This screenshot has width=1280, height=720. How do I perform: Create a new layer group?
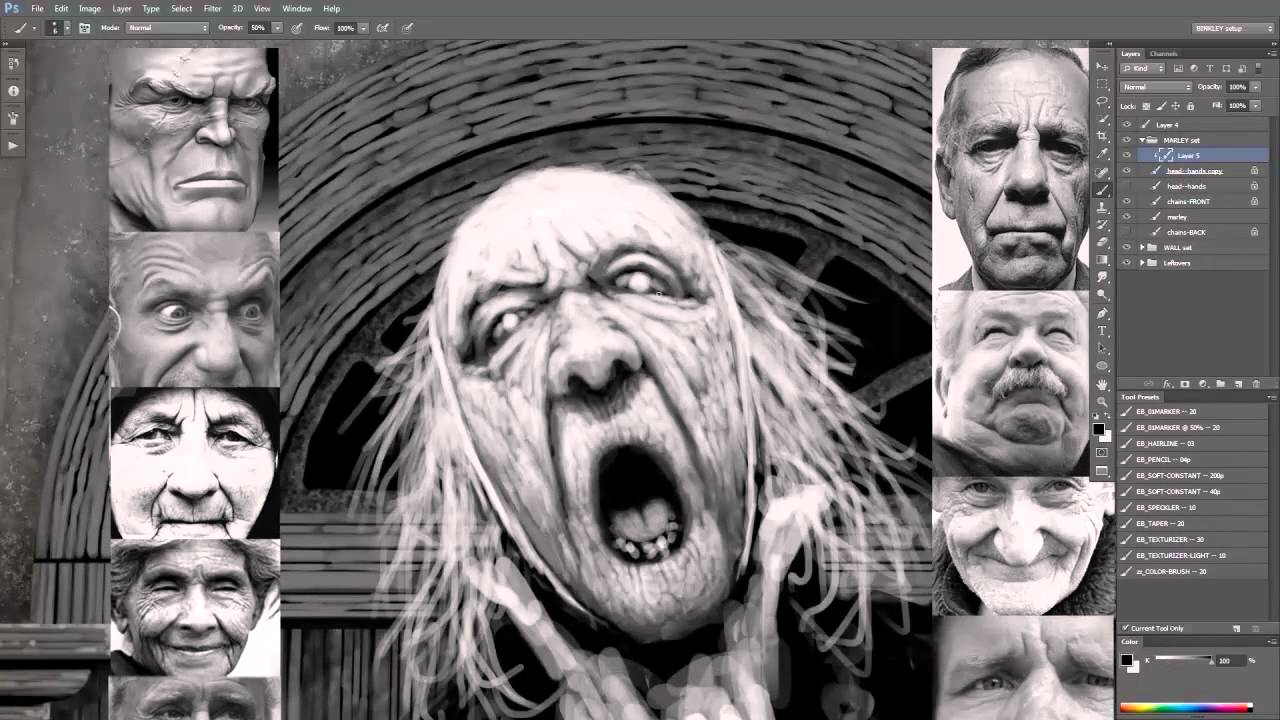tap(1221, 384)
